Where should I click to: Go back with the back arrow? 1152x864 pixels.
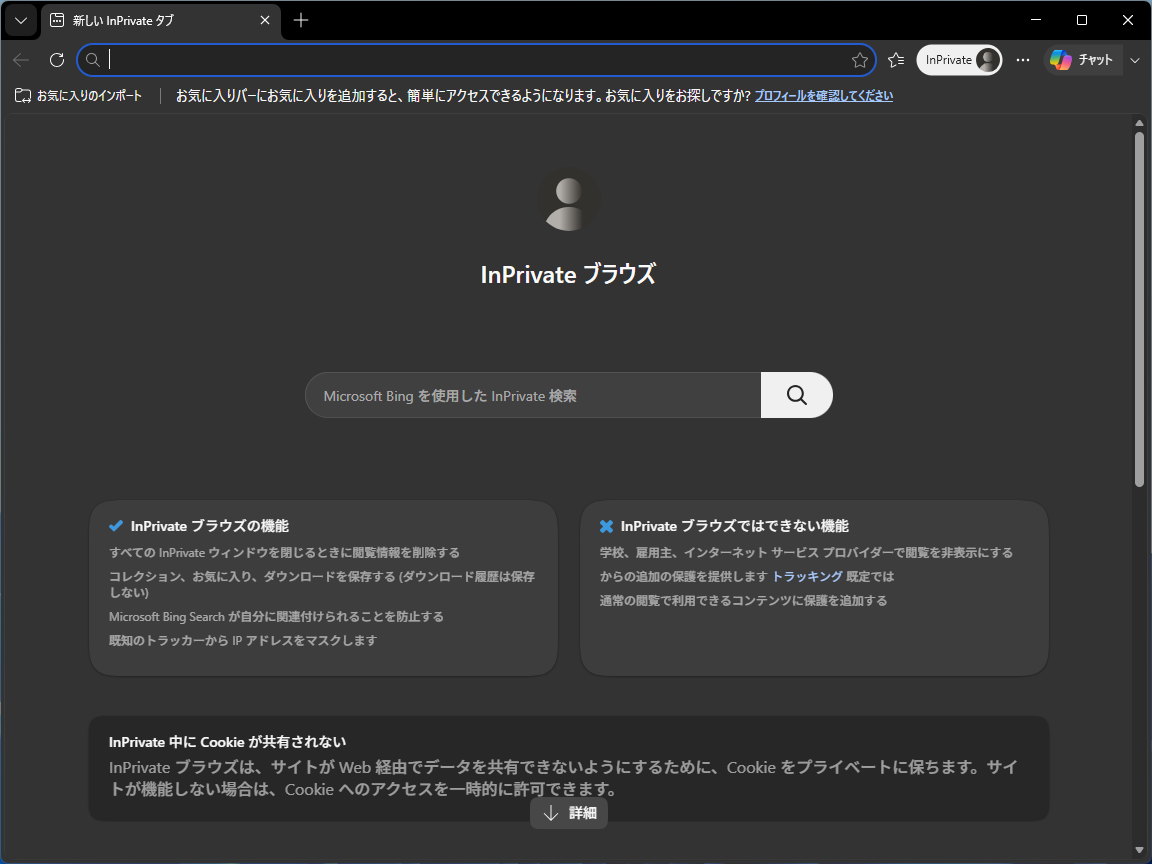21,60
